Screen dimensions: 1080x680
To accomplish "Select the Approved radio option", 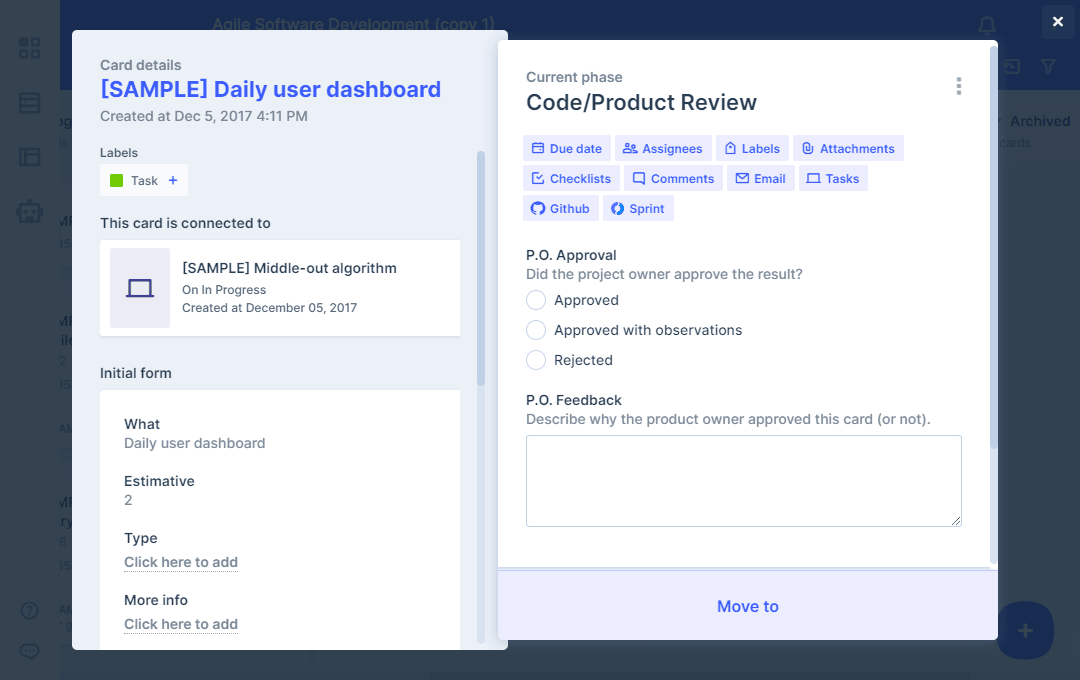I will (536, 300).
